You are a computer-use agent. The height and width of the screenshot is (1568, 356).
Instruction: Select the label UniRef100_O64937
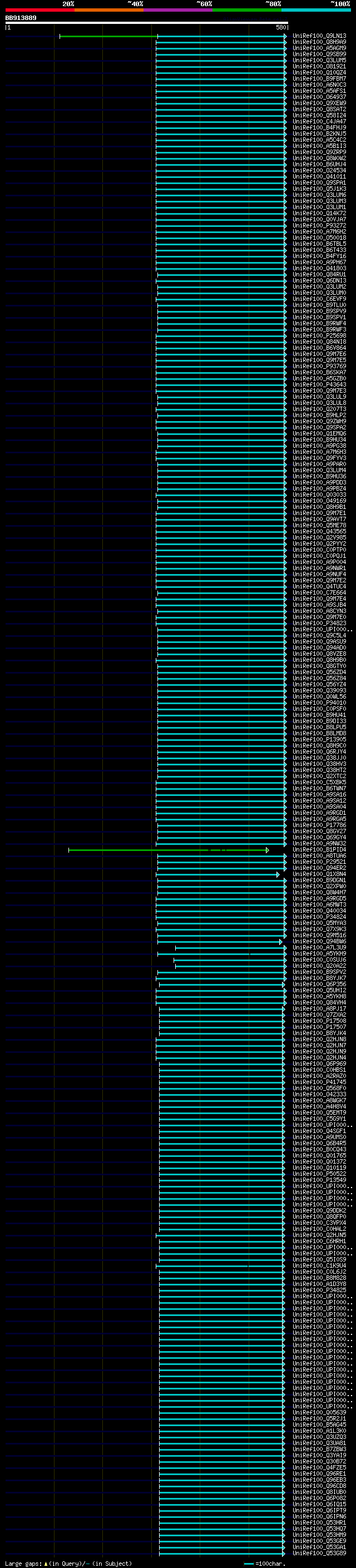[319, 97]
